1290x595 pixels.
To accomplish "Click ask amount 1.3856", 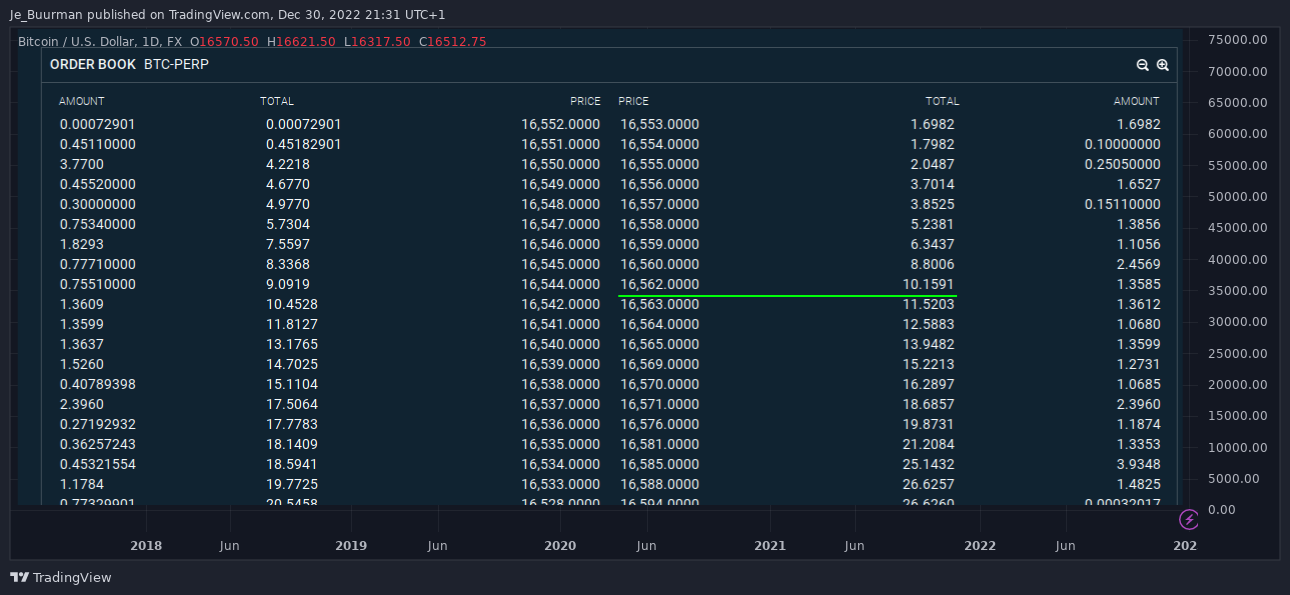I will point(1139,224).
